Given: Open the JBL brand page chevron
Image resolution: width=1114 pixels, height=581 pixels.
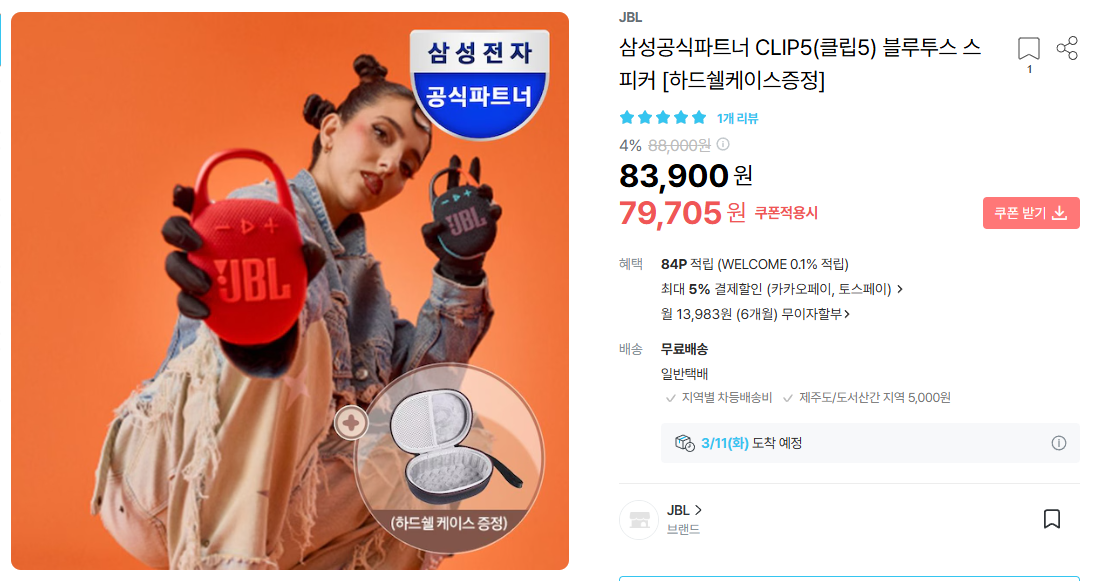Looking at the screenshot, I should (x=698, y=510).
